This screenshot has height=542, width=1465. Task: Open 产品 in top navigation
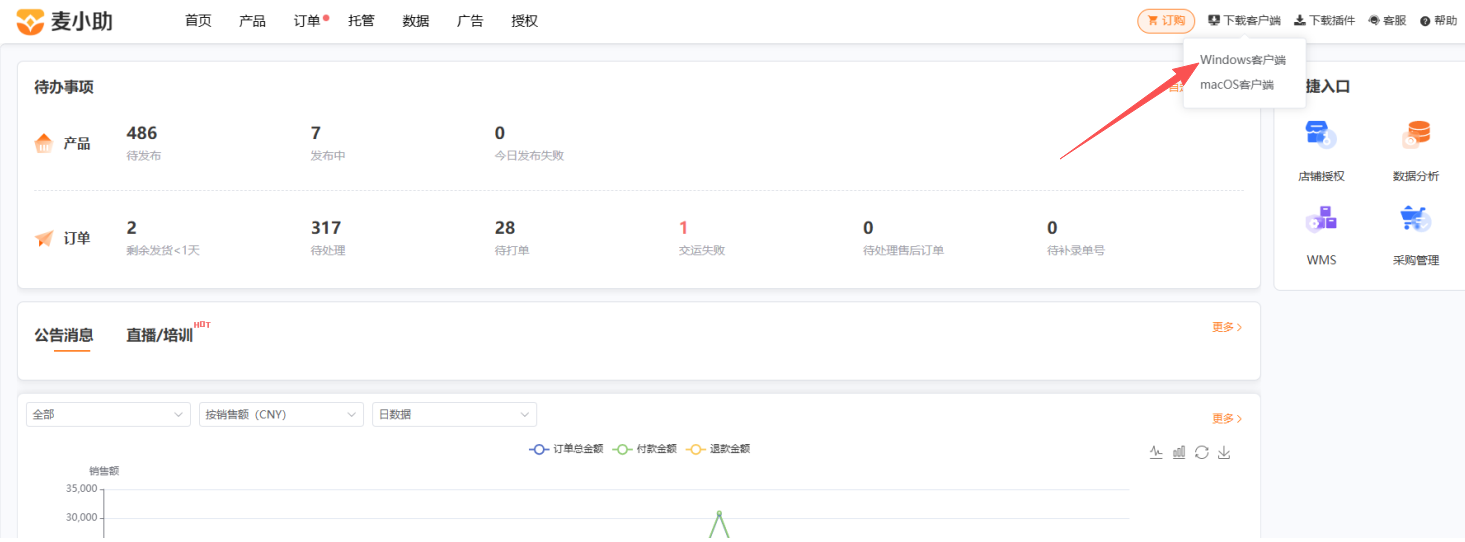tap(252, 20)
